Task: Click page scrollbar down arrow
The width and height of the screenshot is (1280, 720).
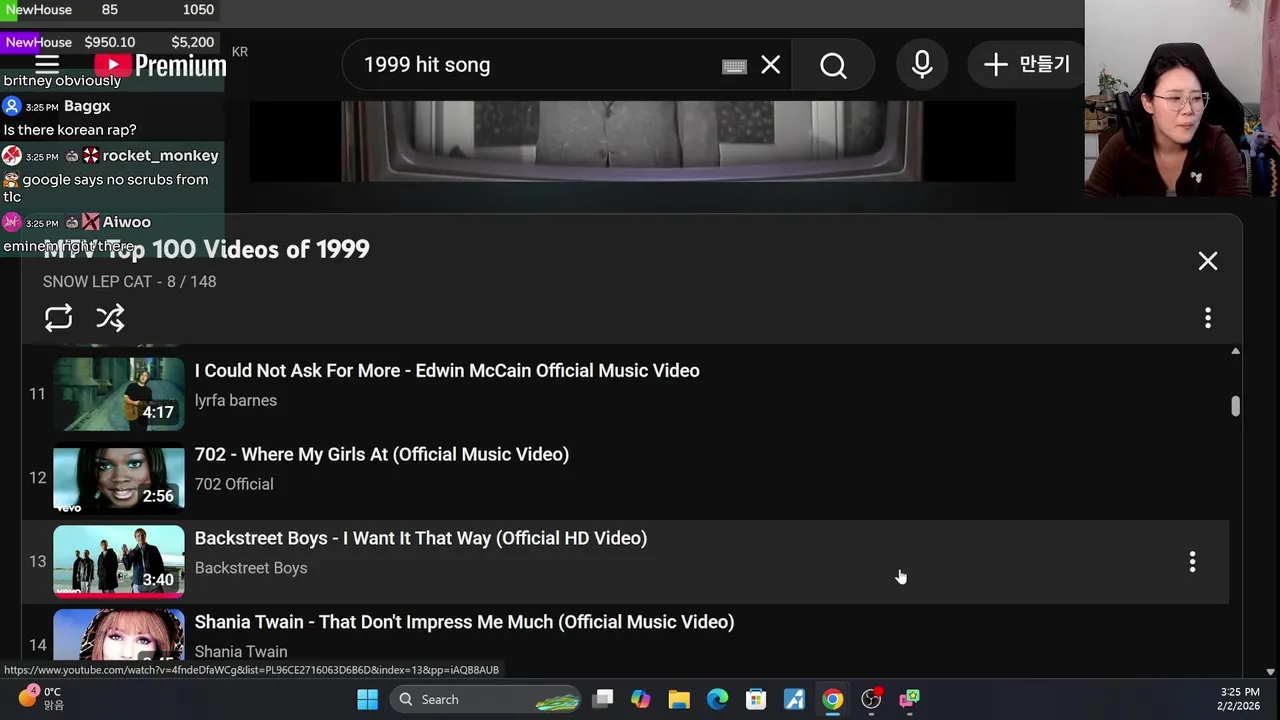Action: [1271, 673]
